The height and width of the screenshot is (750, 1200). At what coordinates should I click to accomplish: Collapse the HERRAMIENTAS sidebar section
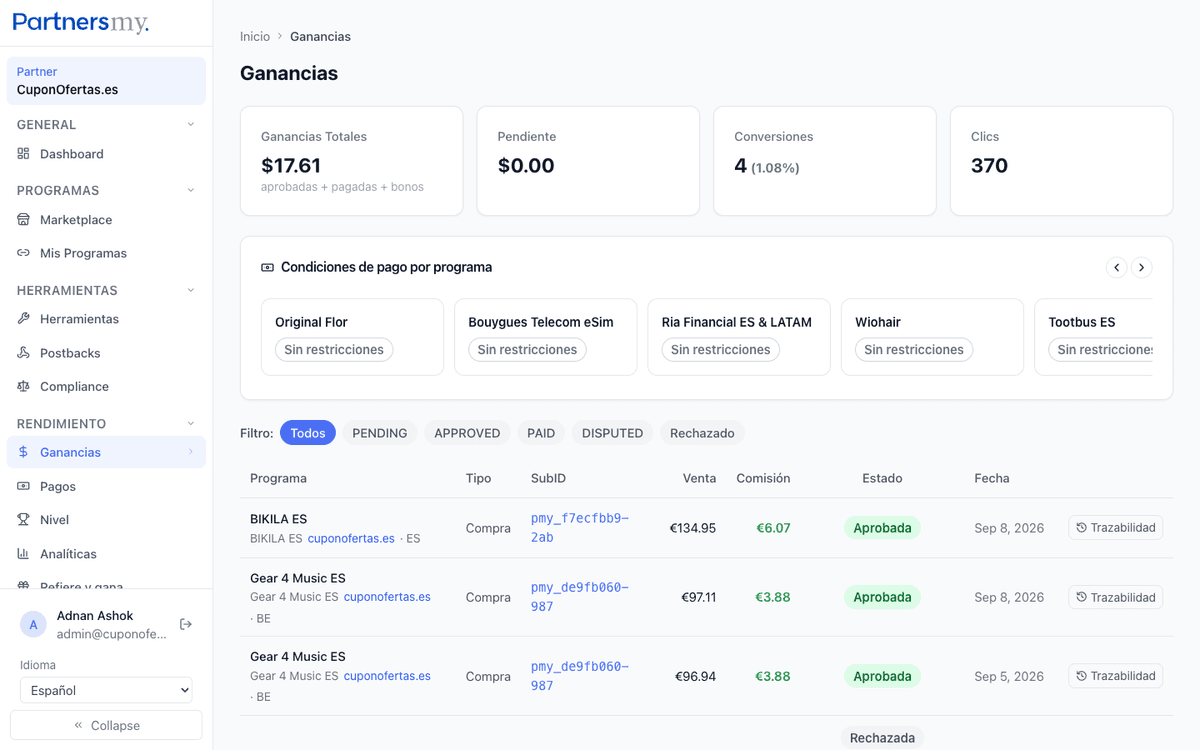[x=191, y=291]
